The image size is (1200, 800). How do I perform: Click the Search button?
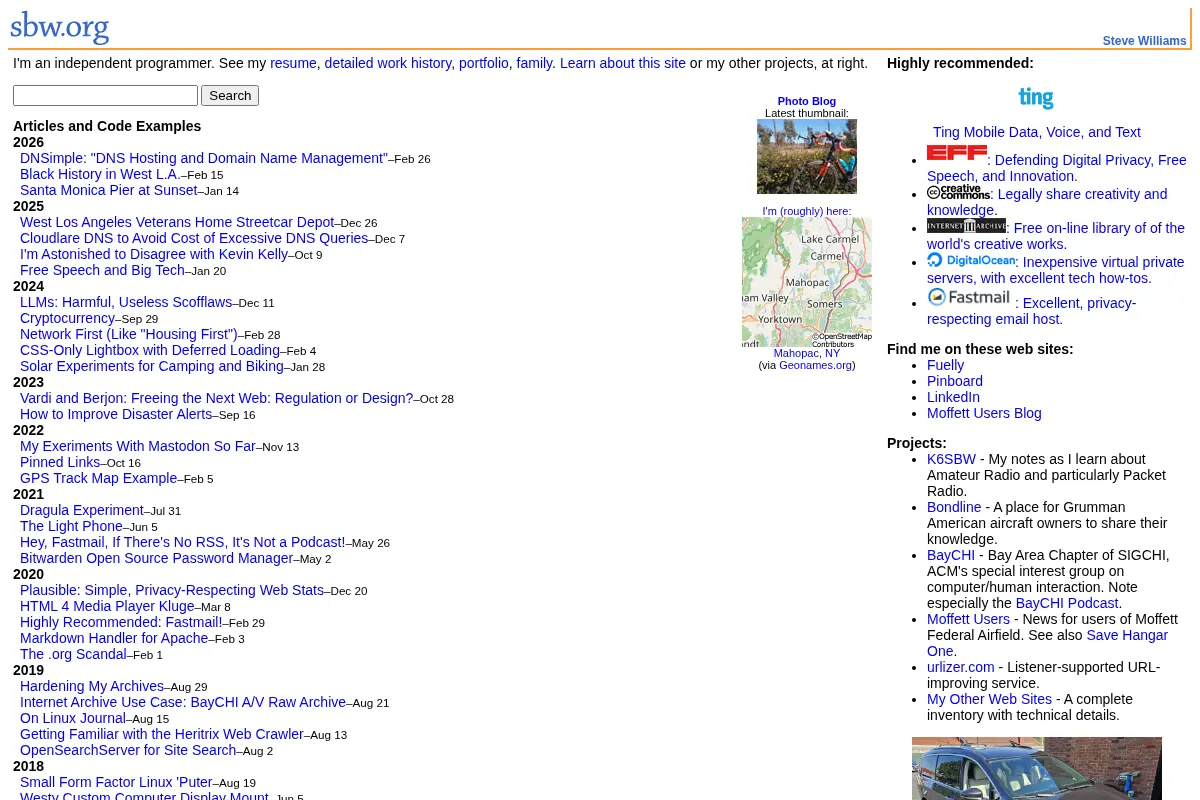(x=230, y=95)
